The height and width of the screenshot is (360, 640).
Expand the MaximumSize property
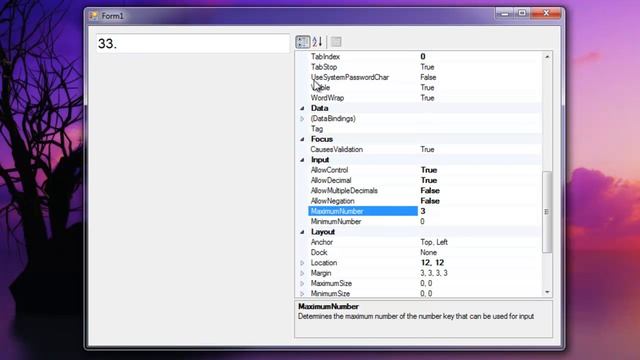(302, 283)
